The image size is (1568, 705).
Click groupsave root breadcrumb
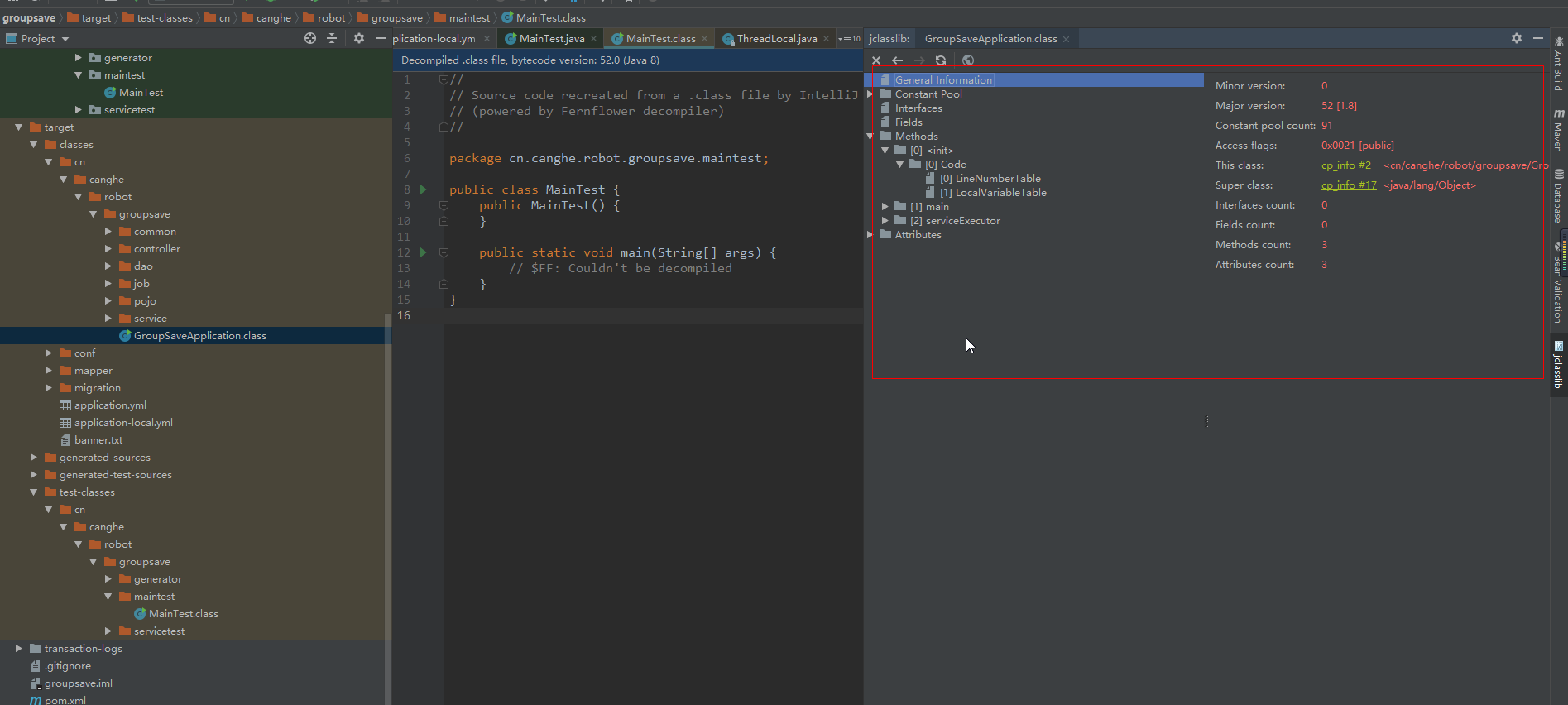[29, 17]
